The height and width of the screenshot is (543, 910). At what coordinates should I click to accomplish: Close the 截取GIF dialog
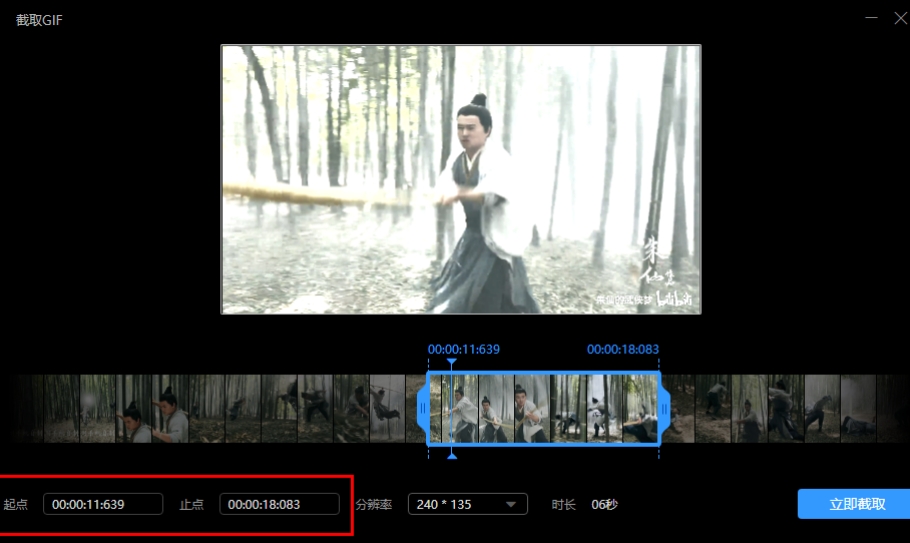899,18
